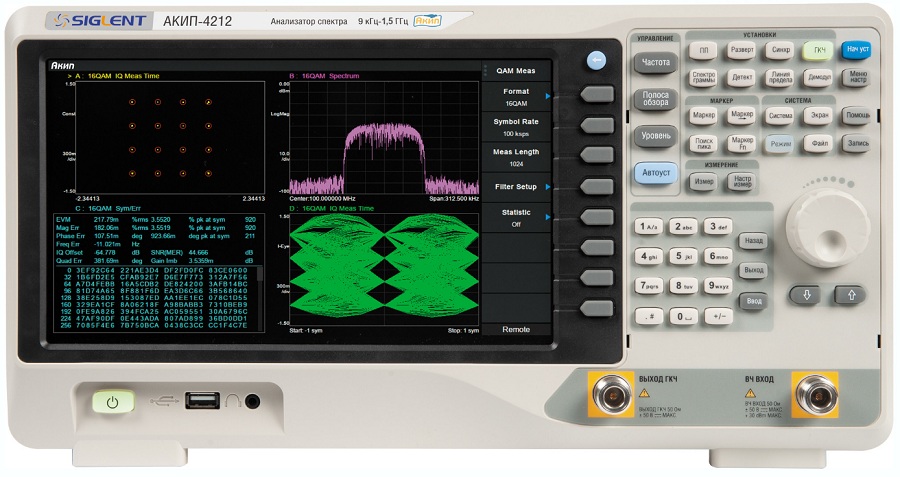Toggle the Режим mode key
The height and width of the screenshot is (477, 900).
(780, 144)
